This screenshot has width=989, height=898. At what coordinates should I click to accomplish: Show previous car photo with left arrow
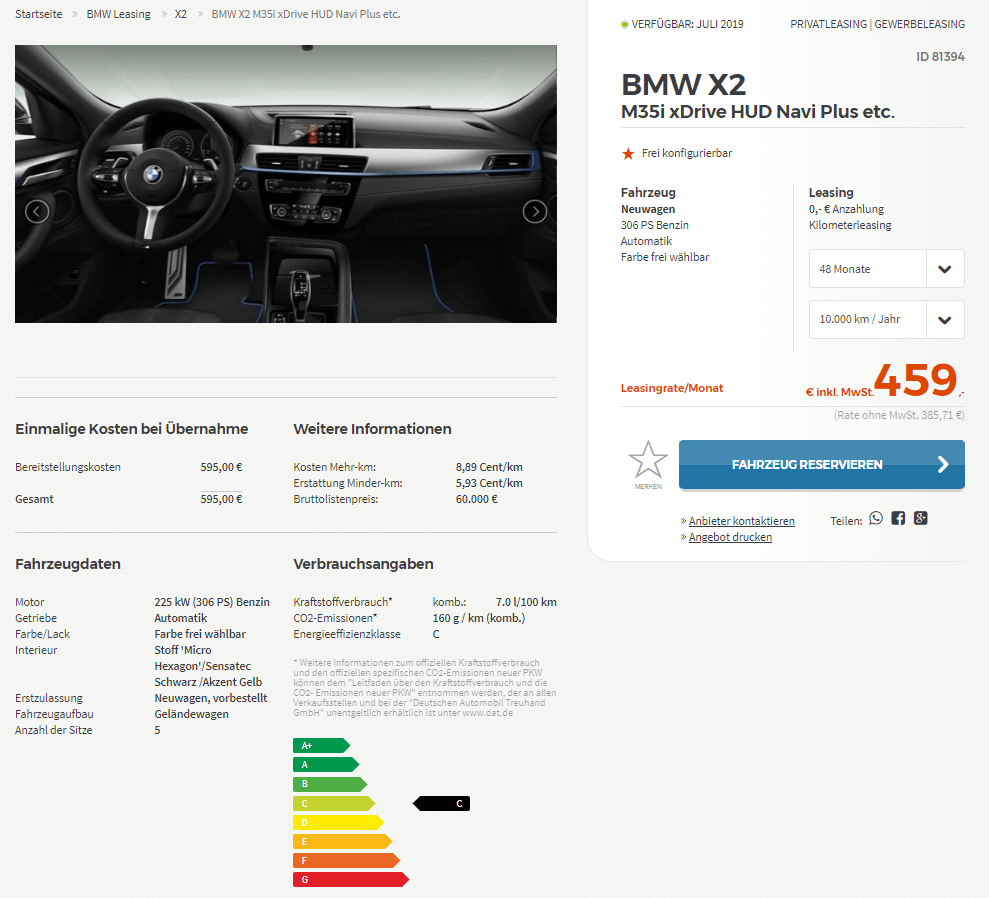pos(37,211)
